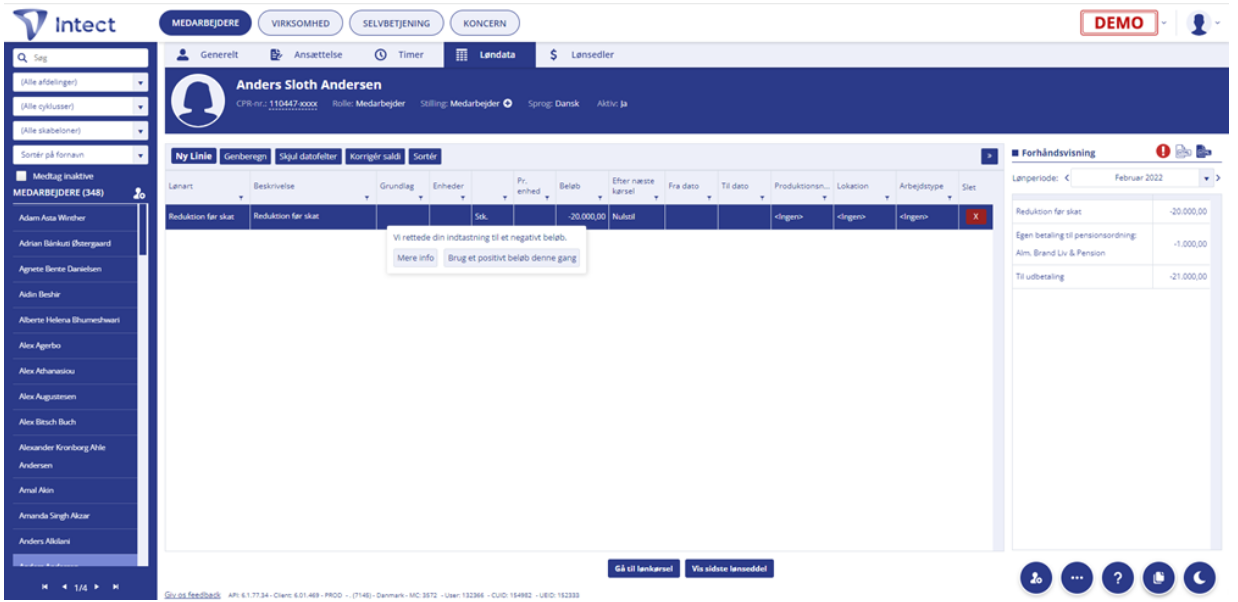Open the Generelt tab
1238x602 pixels.
(208, 55)
